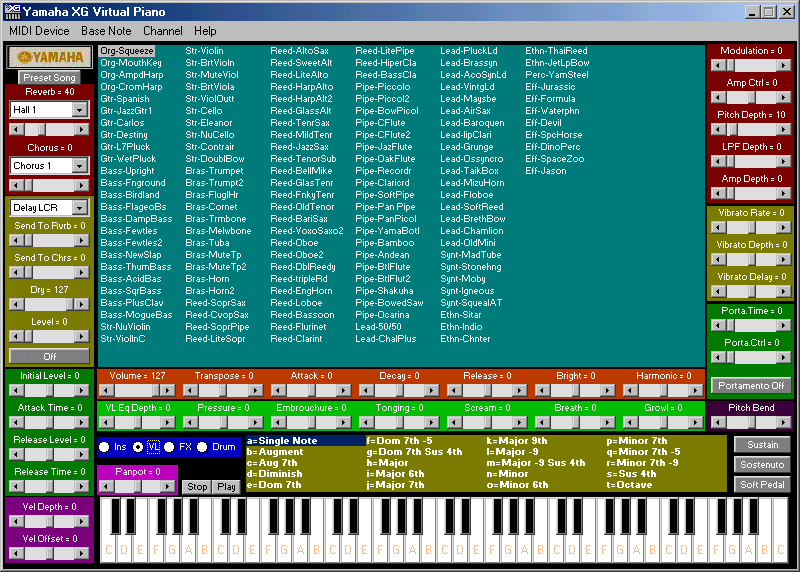Click right arrow of Bright slider

(x=607, y=390)
